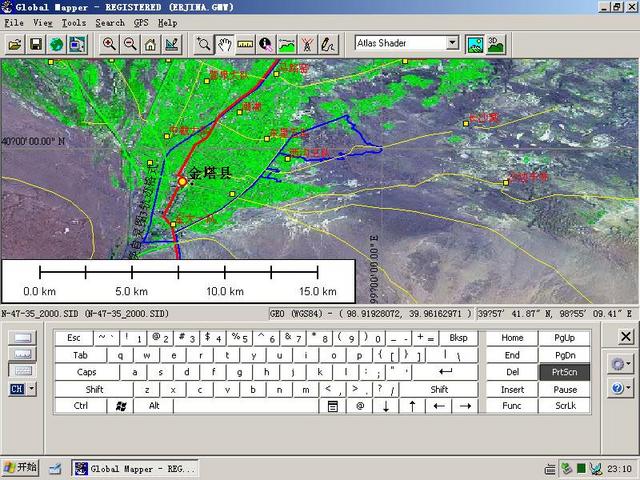Open the Tools menu

74,23
